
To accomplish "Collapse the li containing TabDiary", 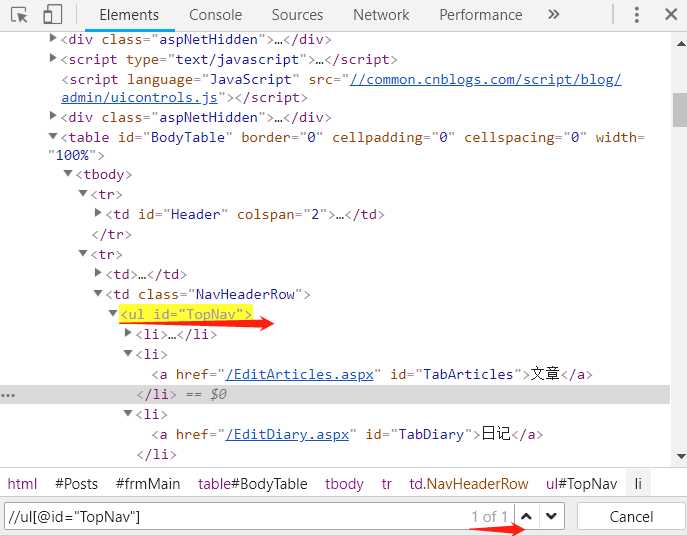I will [x=128, y=413].
